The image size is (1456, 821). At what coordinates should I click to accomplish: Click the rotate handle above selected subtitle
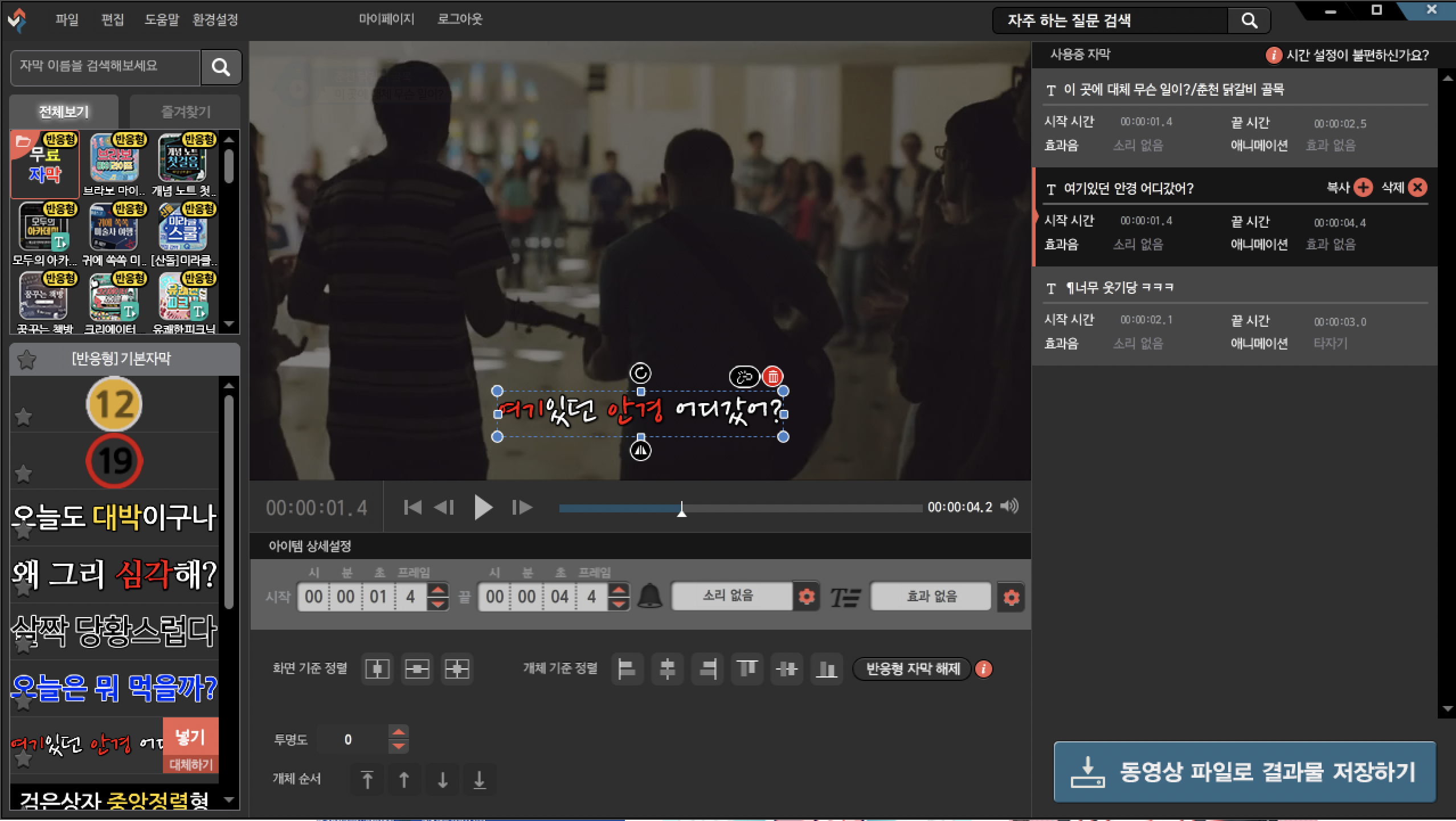pyautogui.click(x=640, y=373)
